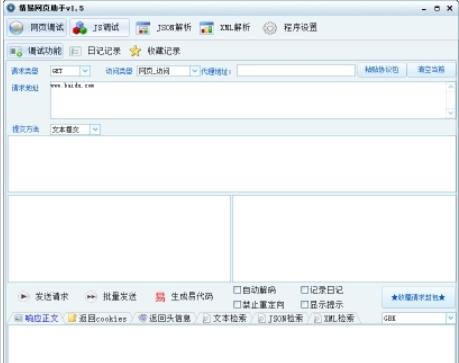Open the 收藏记录 star tab
Viewport: 459px width, 363px height.
click(x=155, y=51)
